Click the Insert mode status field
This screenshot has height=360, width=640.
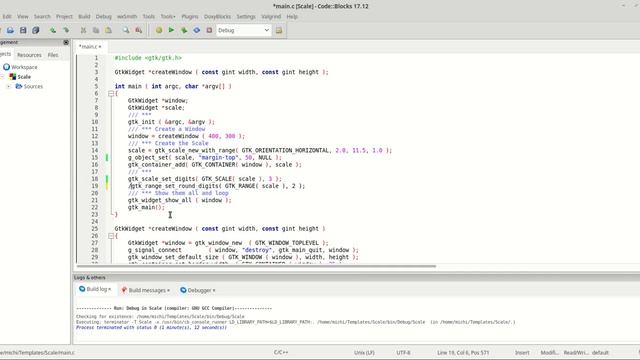pyautogui.click(x=522, y=353)
